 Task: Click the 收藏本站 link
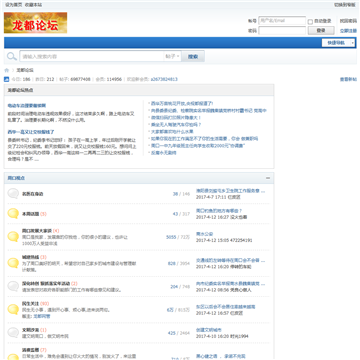pyautogui.click(x=33, y=5)
